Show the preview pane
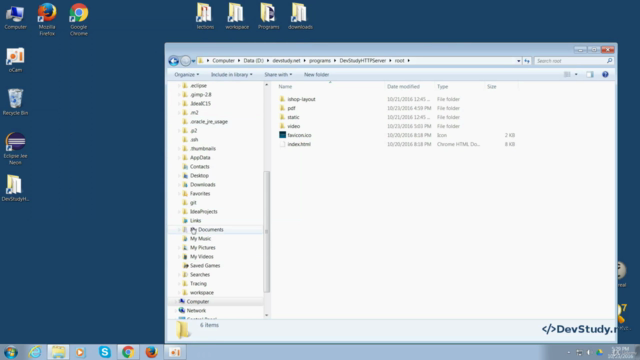 pos(590,74)
